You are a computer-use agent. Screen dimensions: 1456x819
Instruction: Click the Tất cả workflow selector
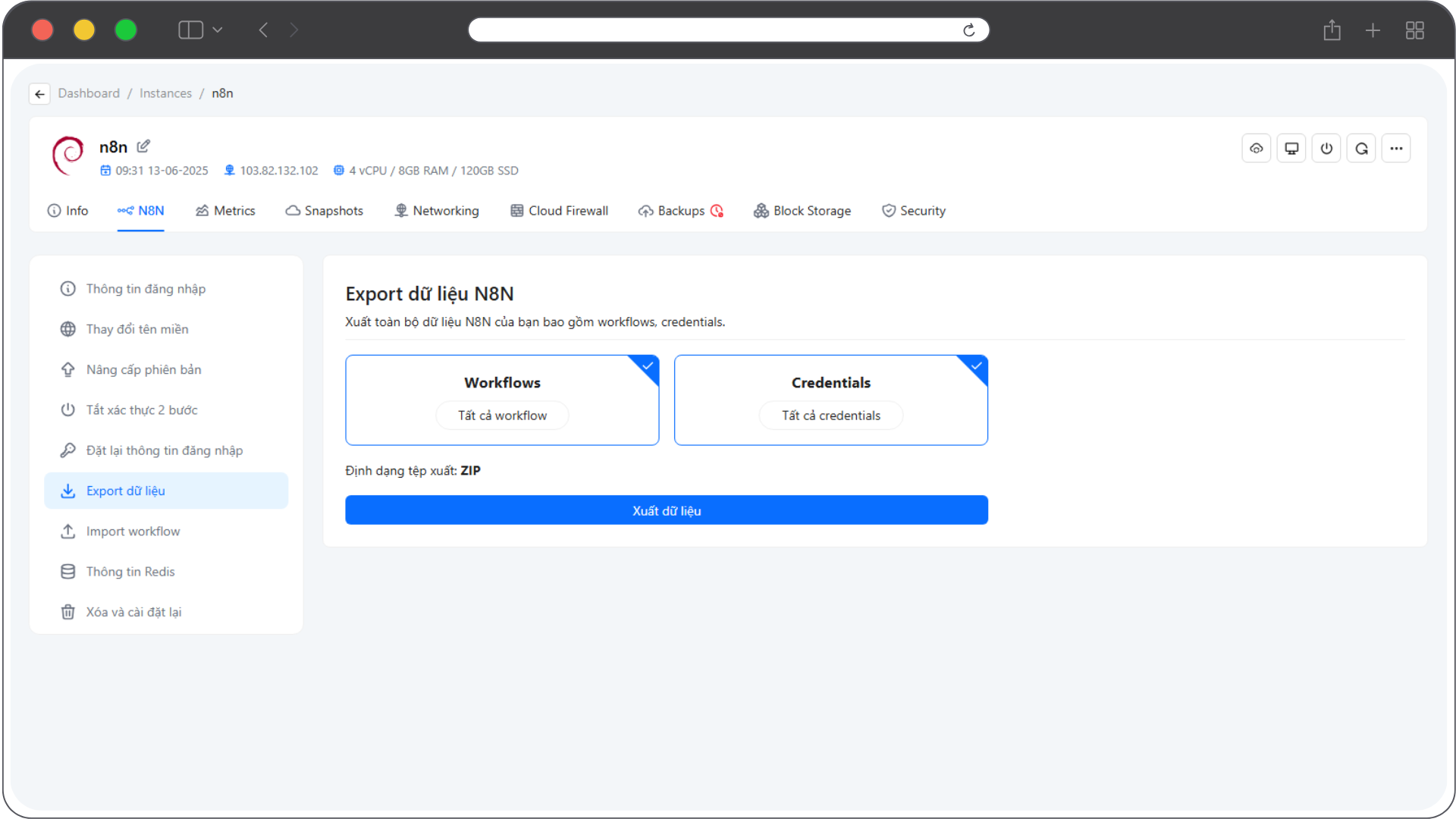[x=502, y=416]
